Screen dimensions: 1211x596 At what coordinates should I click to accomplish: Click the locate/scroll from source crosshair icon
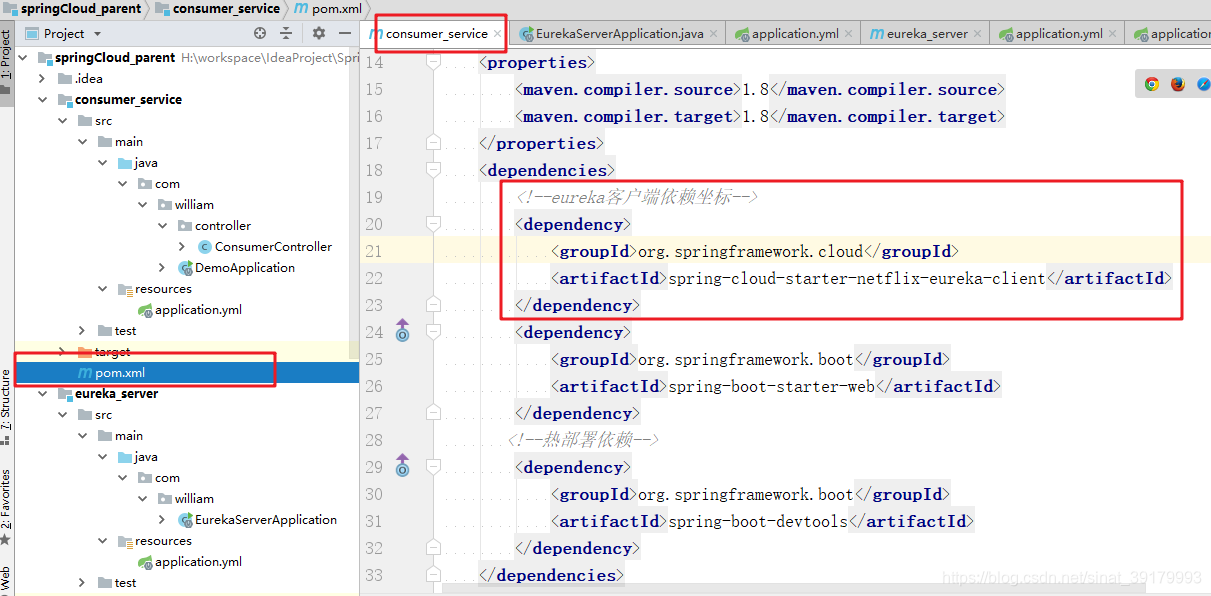pyautogui.click(x=260, y=33)
